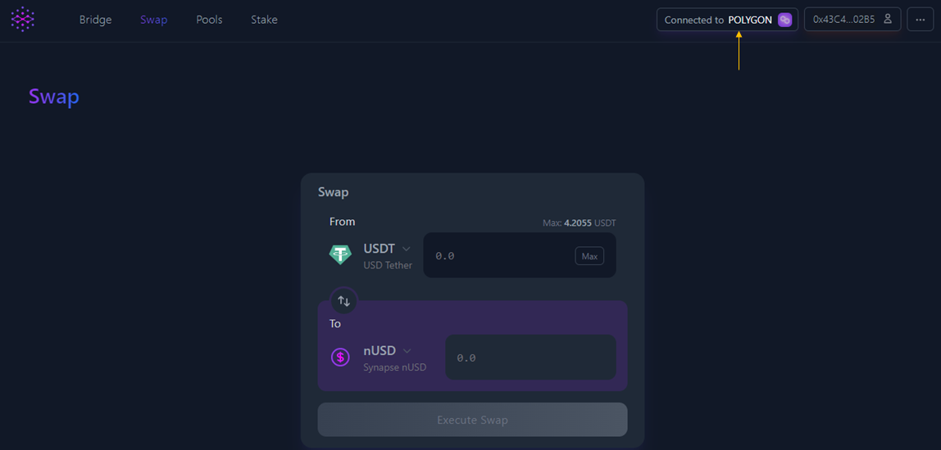The image size is (941, 450).
Task: Switch to the Stake tab
Action: [264, 20]
